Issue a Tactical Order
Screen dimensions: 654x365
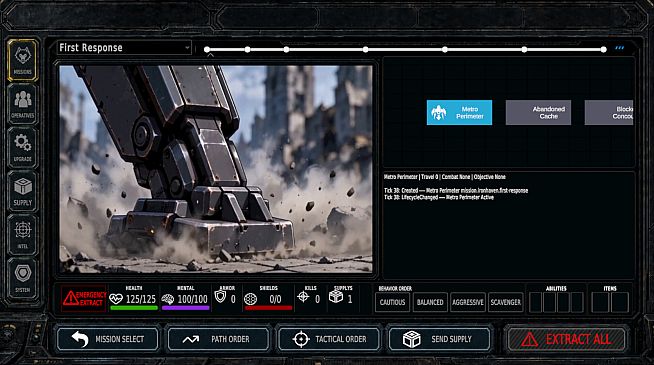tap(329, 339)
